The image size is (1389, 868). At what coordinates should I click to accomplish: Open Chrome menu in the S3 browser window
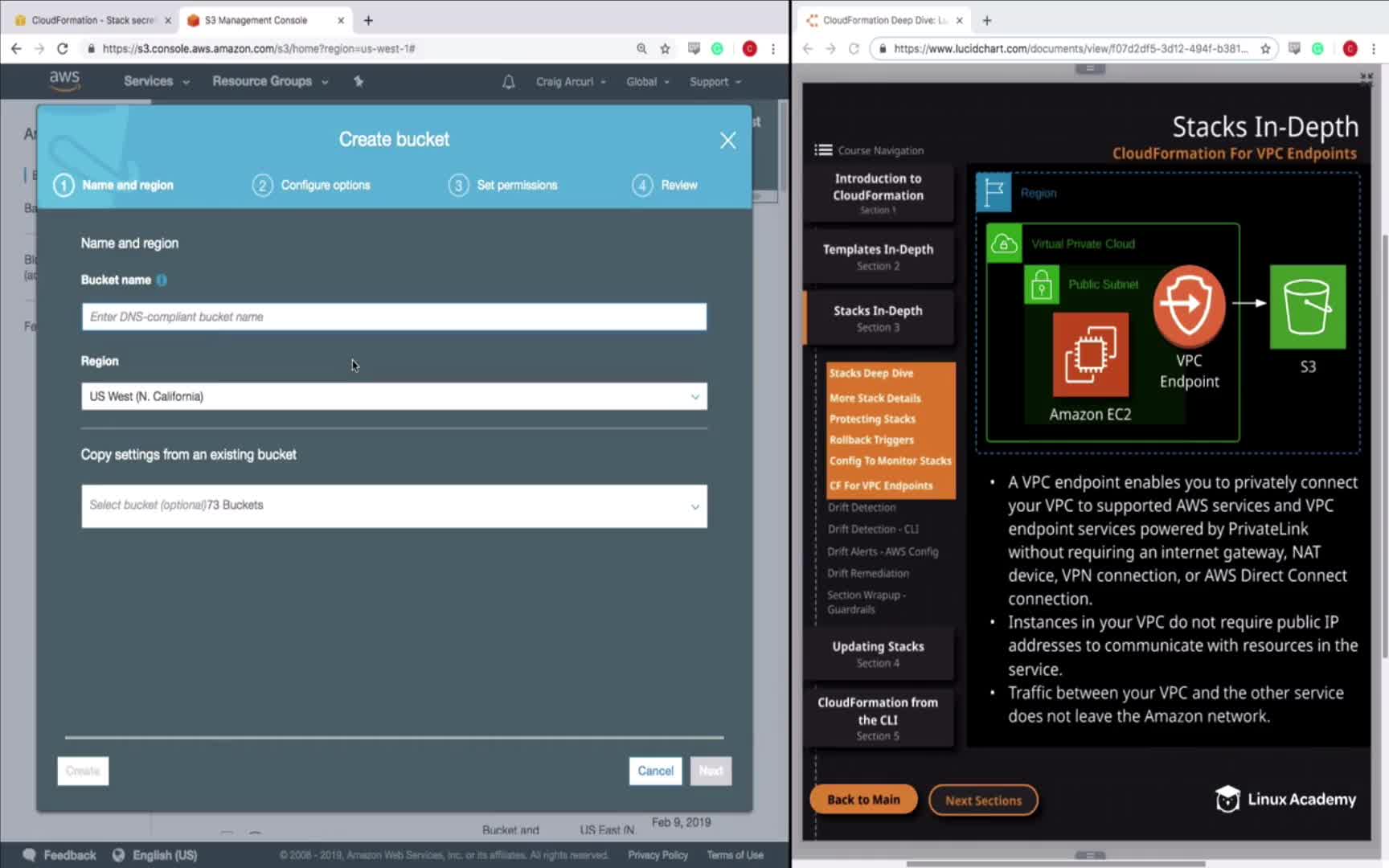pos(773,48)
